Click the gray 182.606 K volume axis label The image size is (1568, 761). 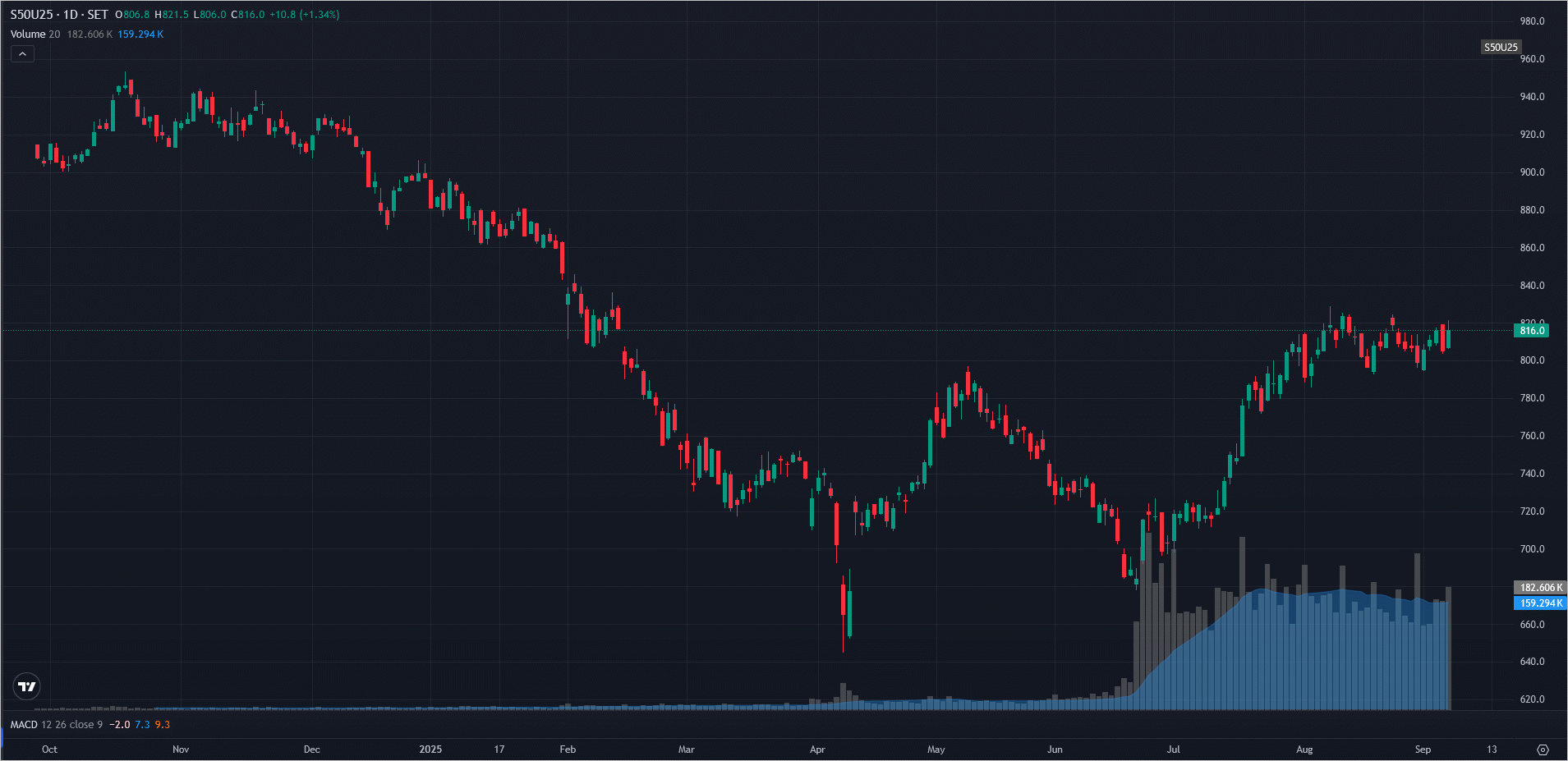click(x=1539, y=588)
